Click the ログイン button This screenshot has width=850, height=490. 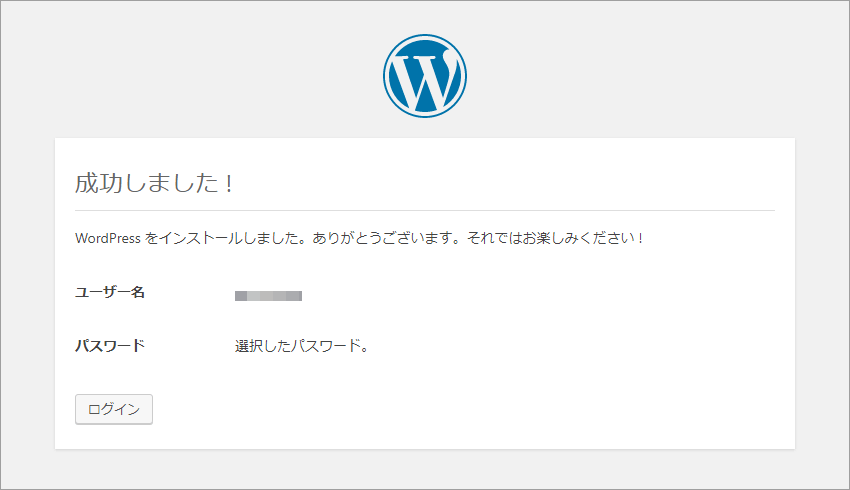coord(114,409)
